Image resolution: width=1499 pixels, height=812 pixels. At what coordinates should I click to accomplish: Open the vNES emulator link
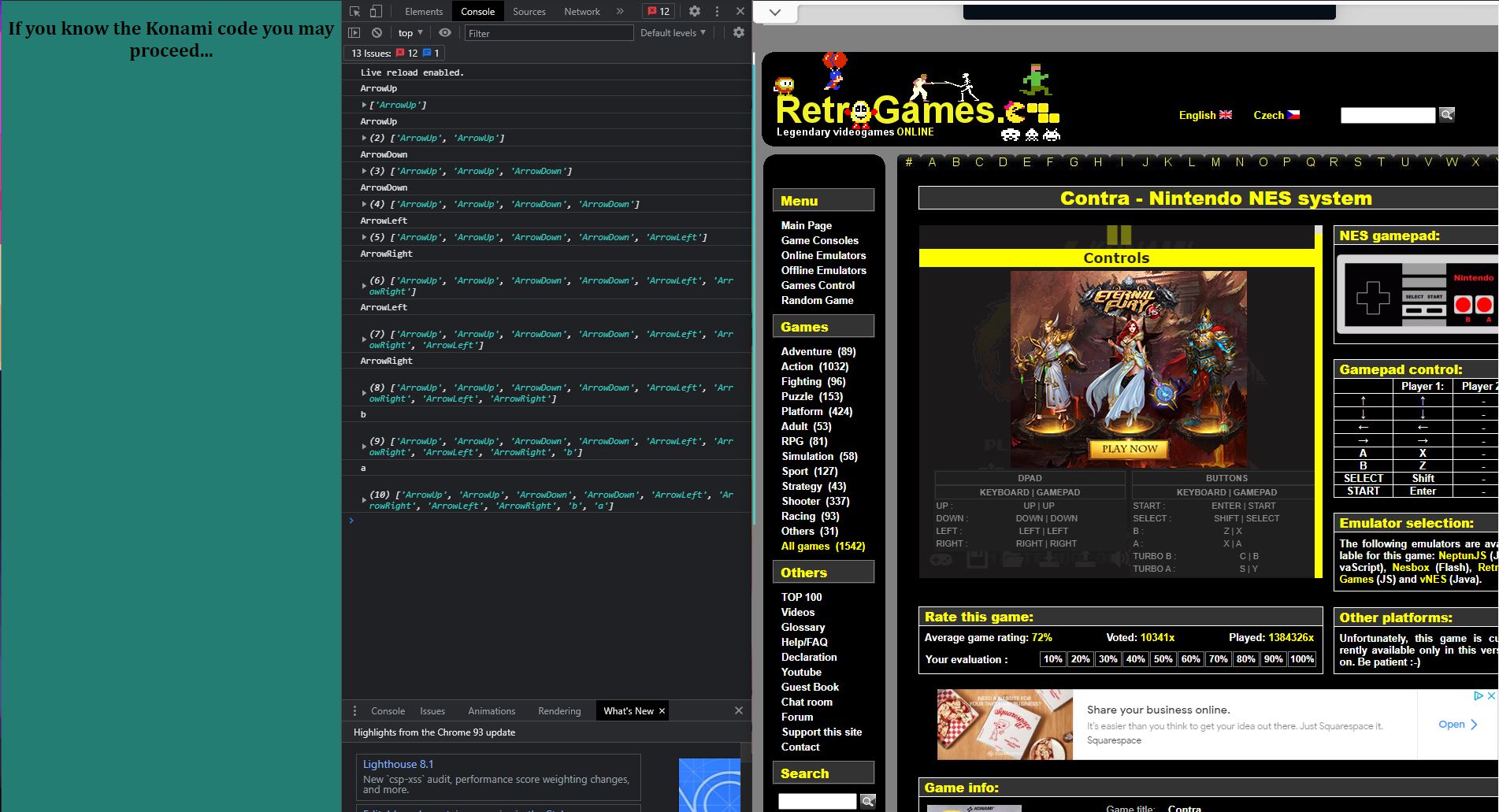click(1433, 579)
